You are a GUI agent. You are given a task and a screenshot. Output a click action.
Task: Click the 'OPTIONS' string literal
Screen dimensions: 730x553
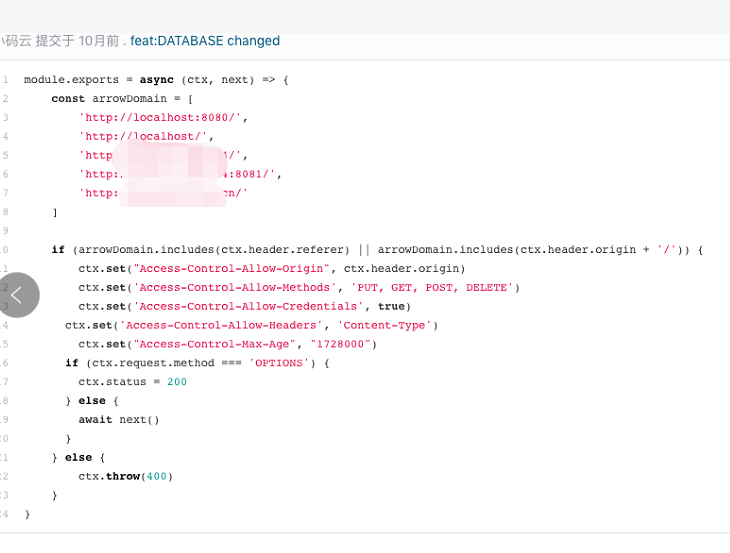(x=276, y=363)
